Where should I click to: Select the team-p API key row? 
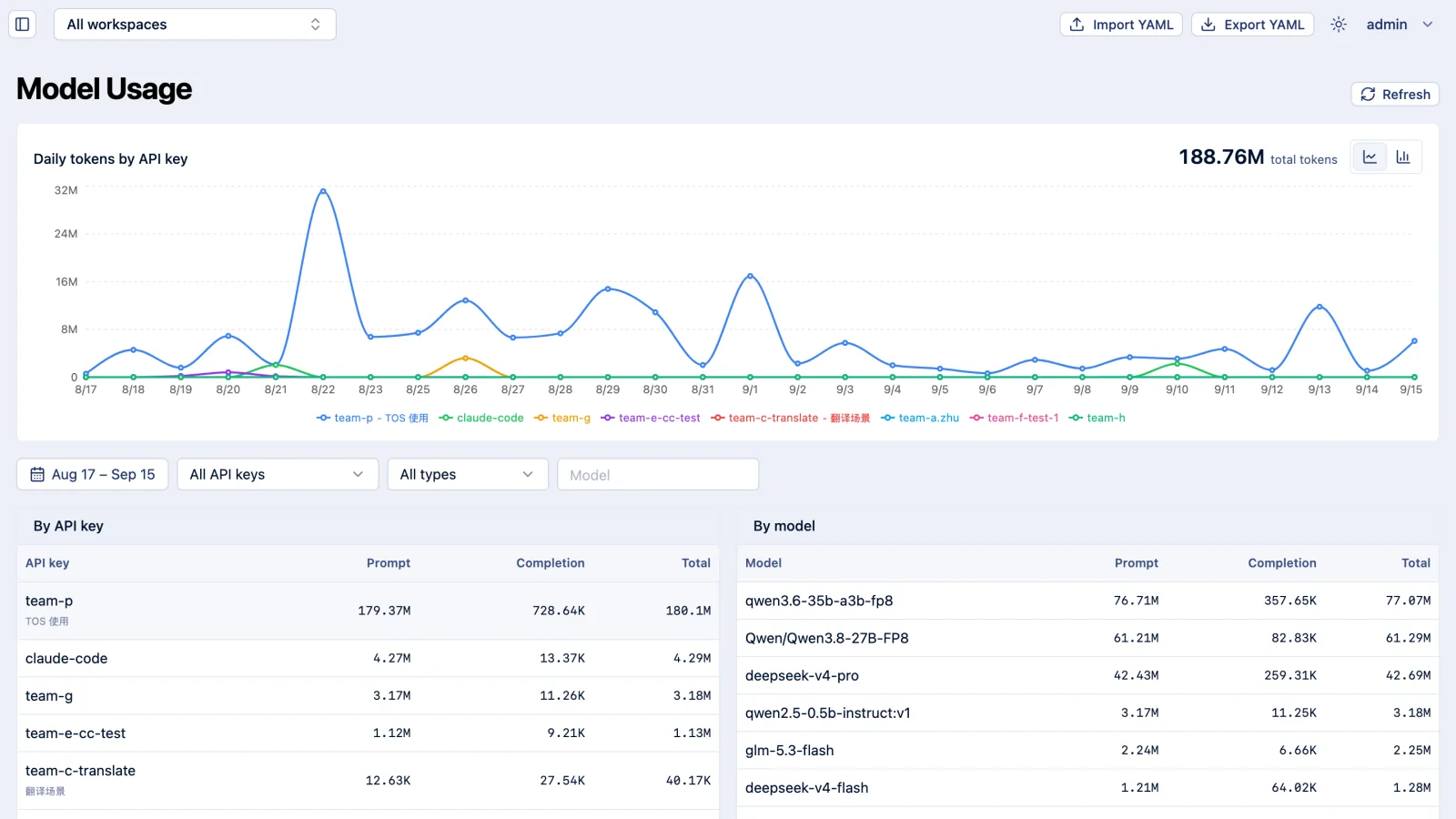pos(368,611)
